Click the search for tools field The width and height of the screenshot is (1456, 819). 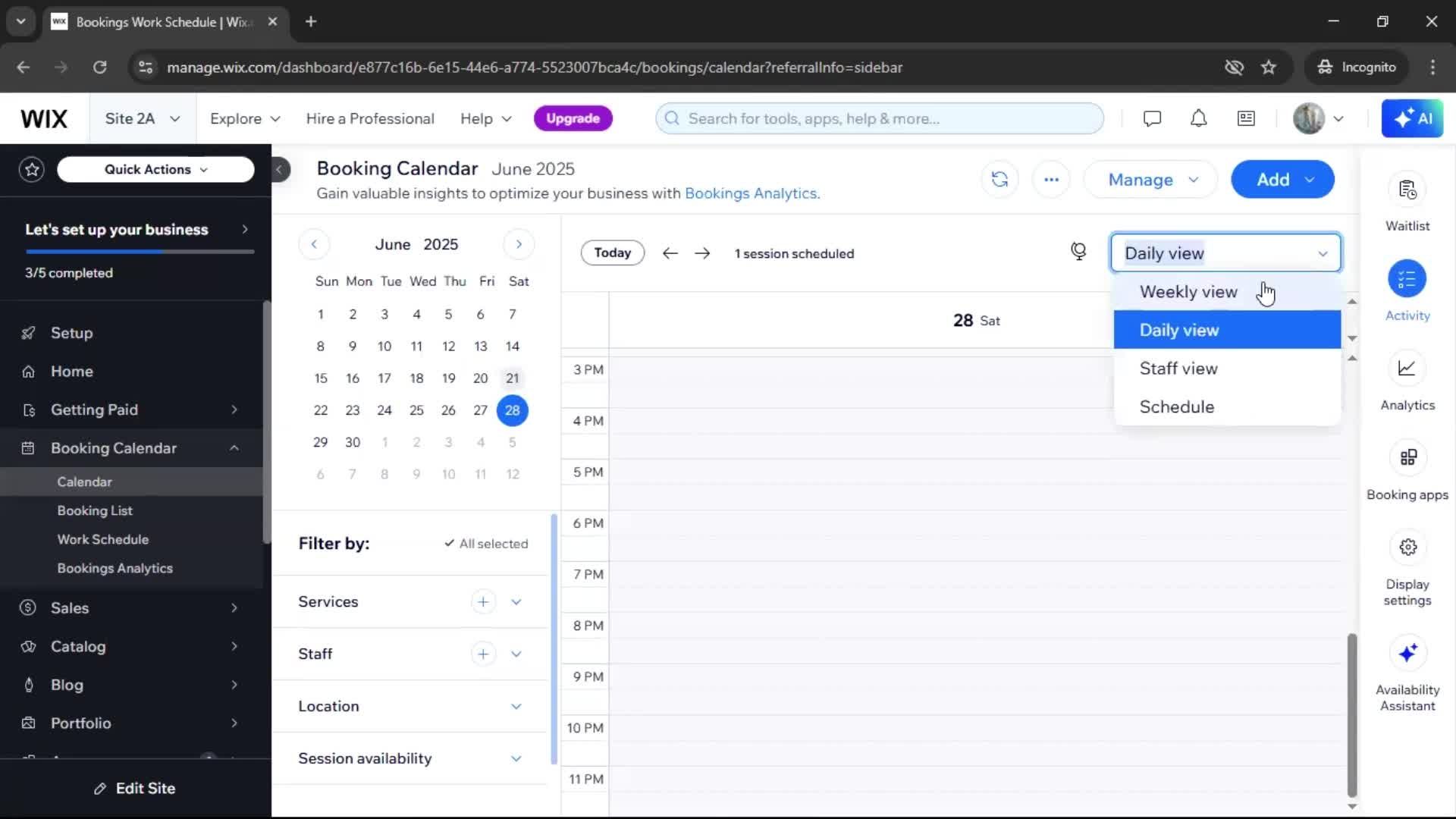click(880, 118)
